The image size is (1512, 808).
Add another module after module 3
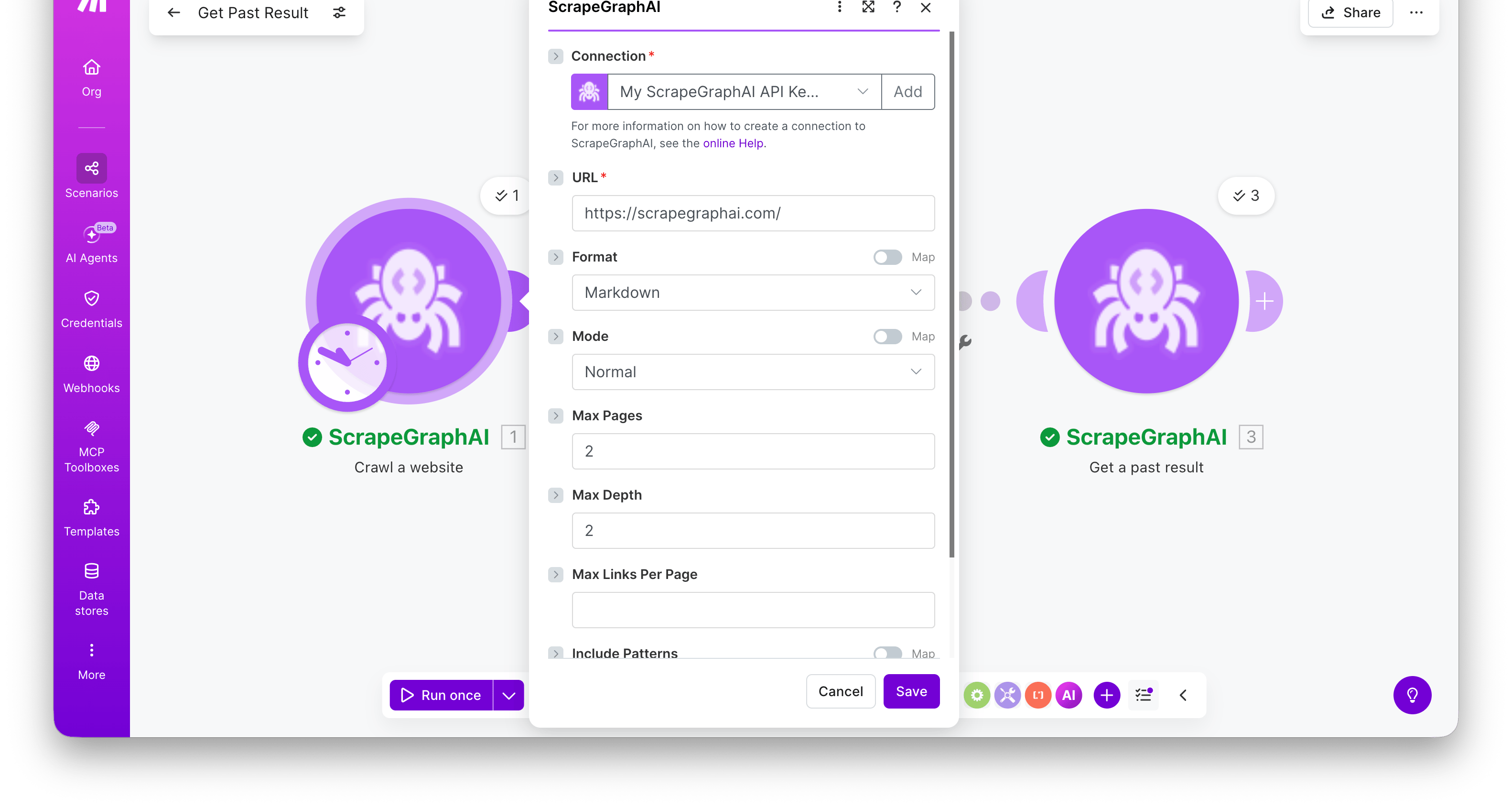tap(1264, 301)
